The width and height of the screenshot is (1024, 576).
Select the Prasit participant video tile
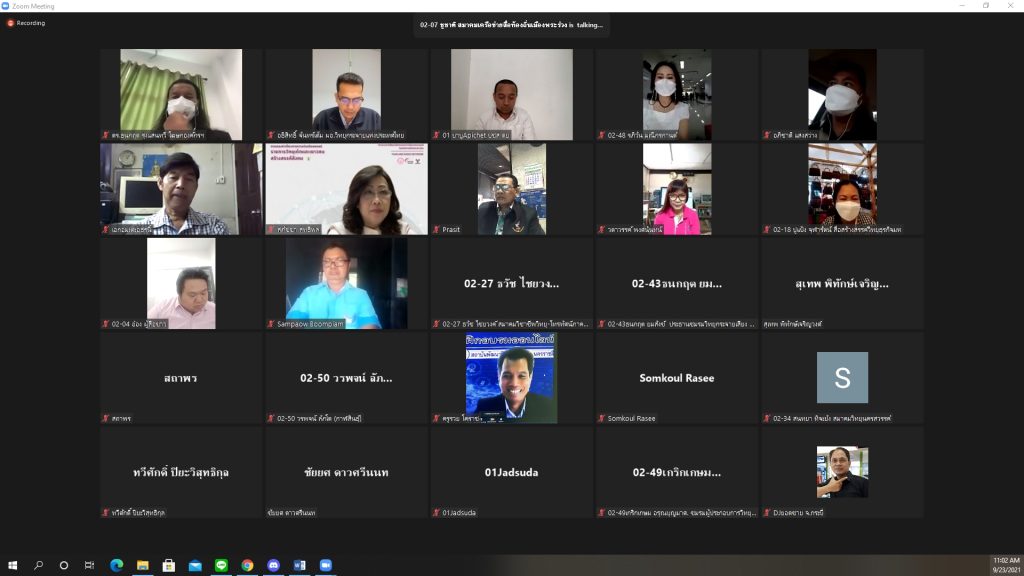pos(511,189)
